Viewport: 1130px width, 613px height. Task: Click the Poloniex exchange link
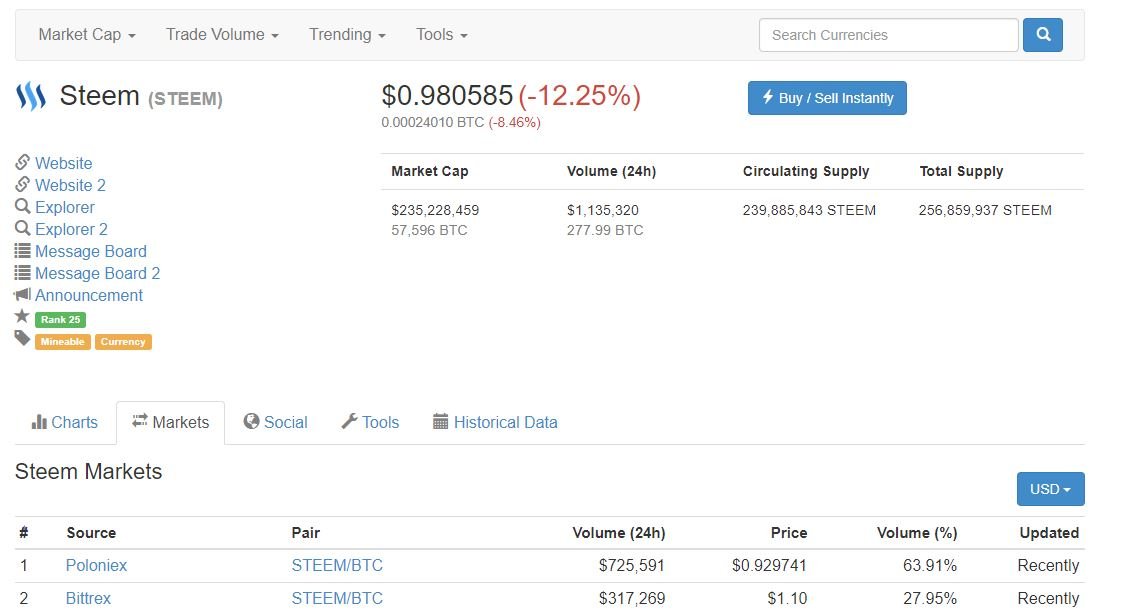pos(96,565)
